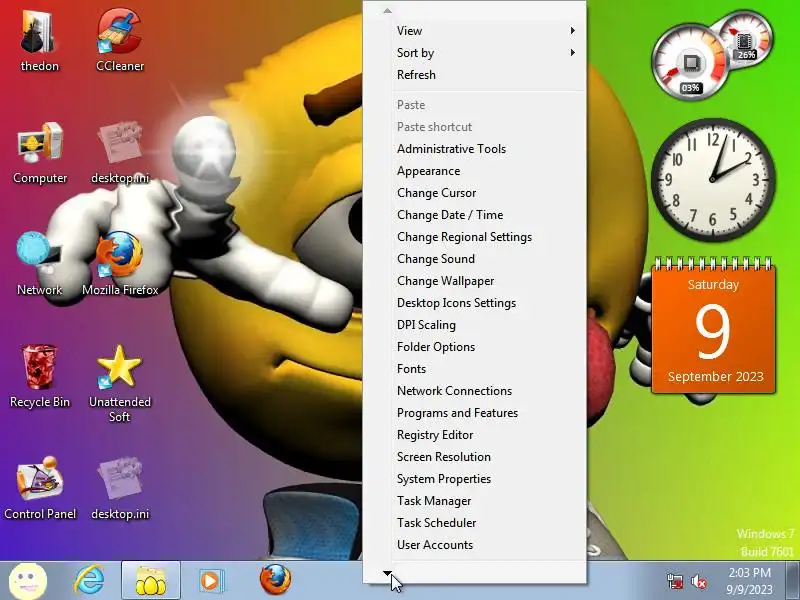Open the taskbar clock showing 2:03 PM
Viewport: 800px width, 600px height.
click(749, 581)
